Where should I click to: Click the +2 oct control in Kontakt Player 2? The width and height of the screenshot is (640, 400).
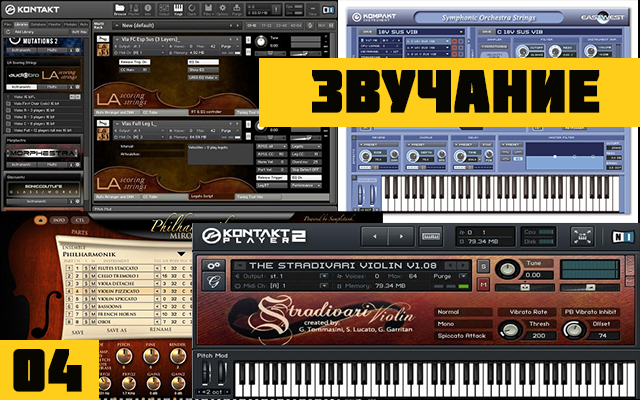coord(212,392)
